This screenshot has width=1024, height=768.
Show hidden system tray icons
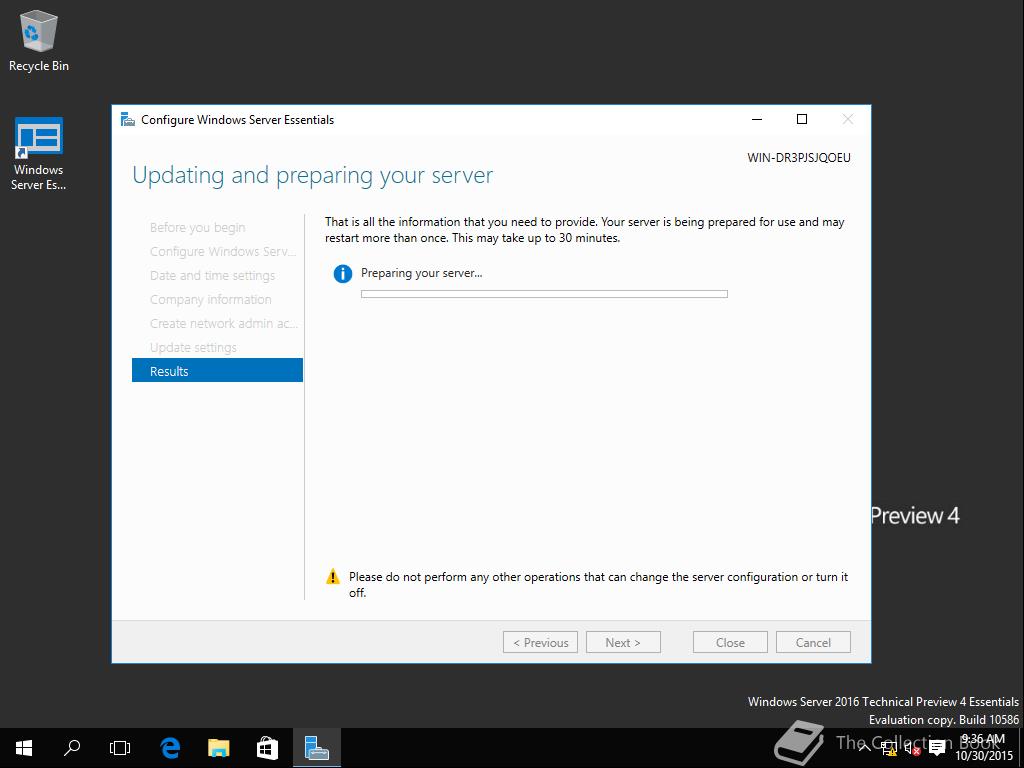(864, 748)
